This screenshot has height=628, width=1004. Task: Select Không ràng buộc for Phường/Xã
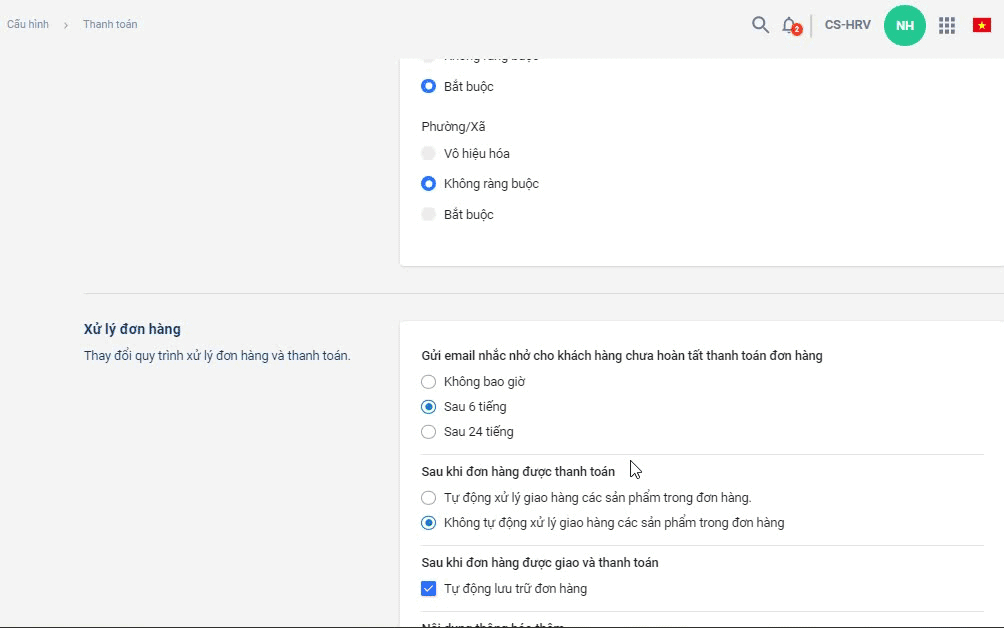coord(429,183)
